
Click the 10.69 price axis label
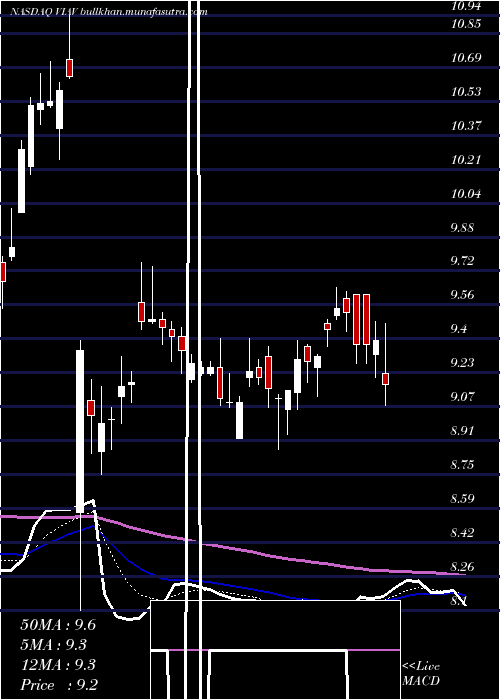point(466,58)
